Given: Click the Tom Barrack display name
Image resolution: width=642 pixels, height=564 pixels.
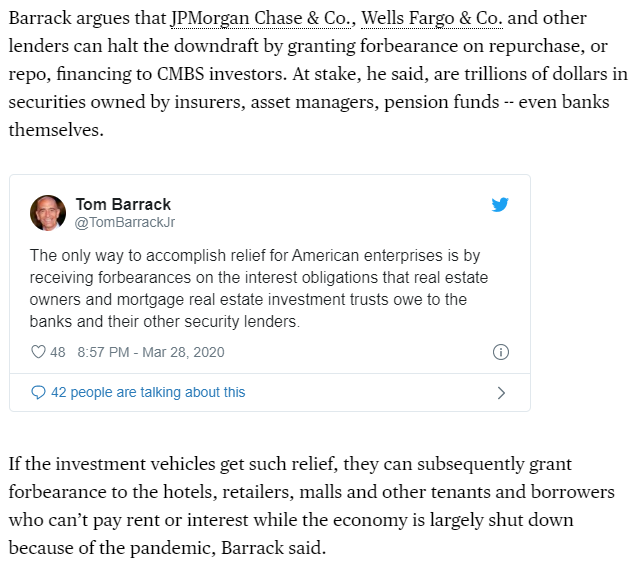Looking at the screenshot, I should point(123,204).
